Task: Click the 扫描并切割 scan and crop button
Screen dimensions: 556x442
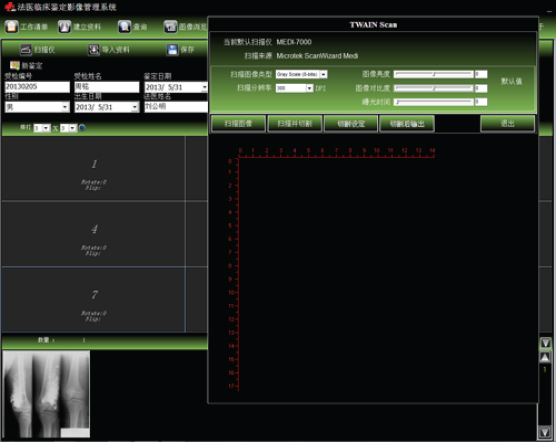Action: (x=294, y=124)
